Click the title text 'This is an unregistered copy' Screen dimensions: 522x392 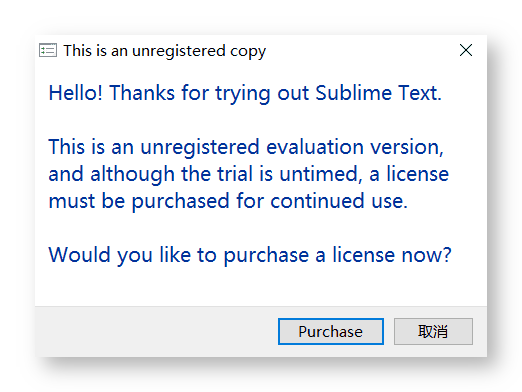(x=165, y=51)
